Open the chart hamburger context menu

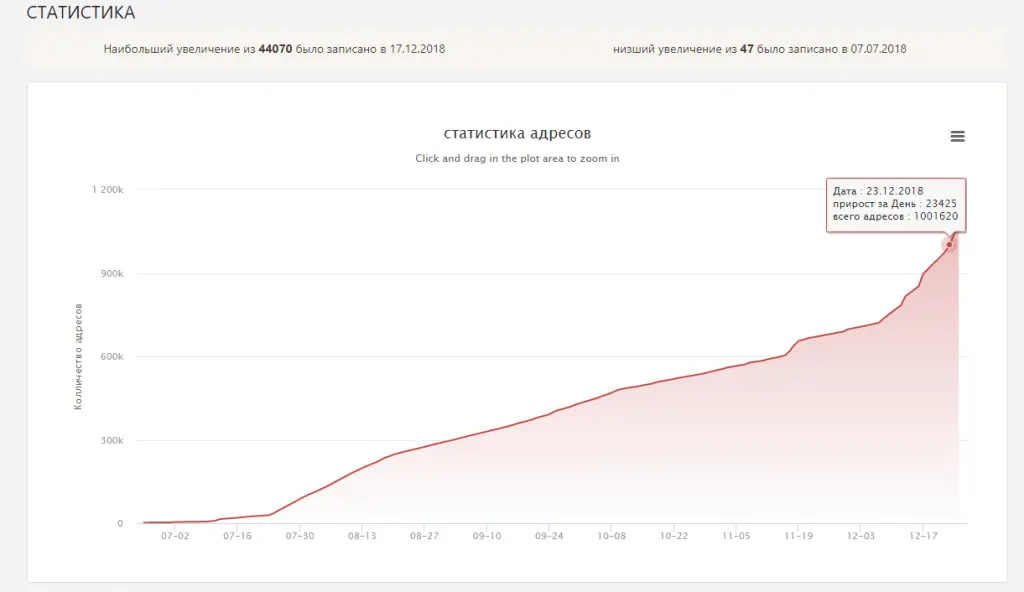click(957, 136)
